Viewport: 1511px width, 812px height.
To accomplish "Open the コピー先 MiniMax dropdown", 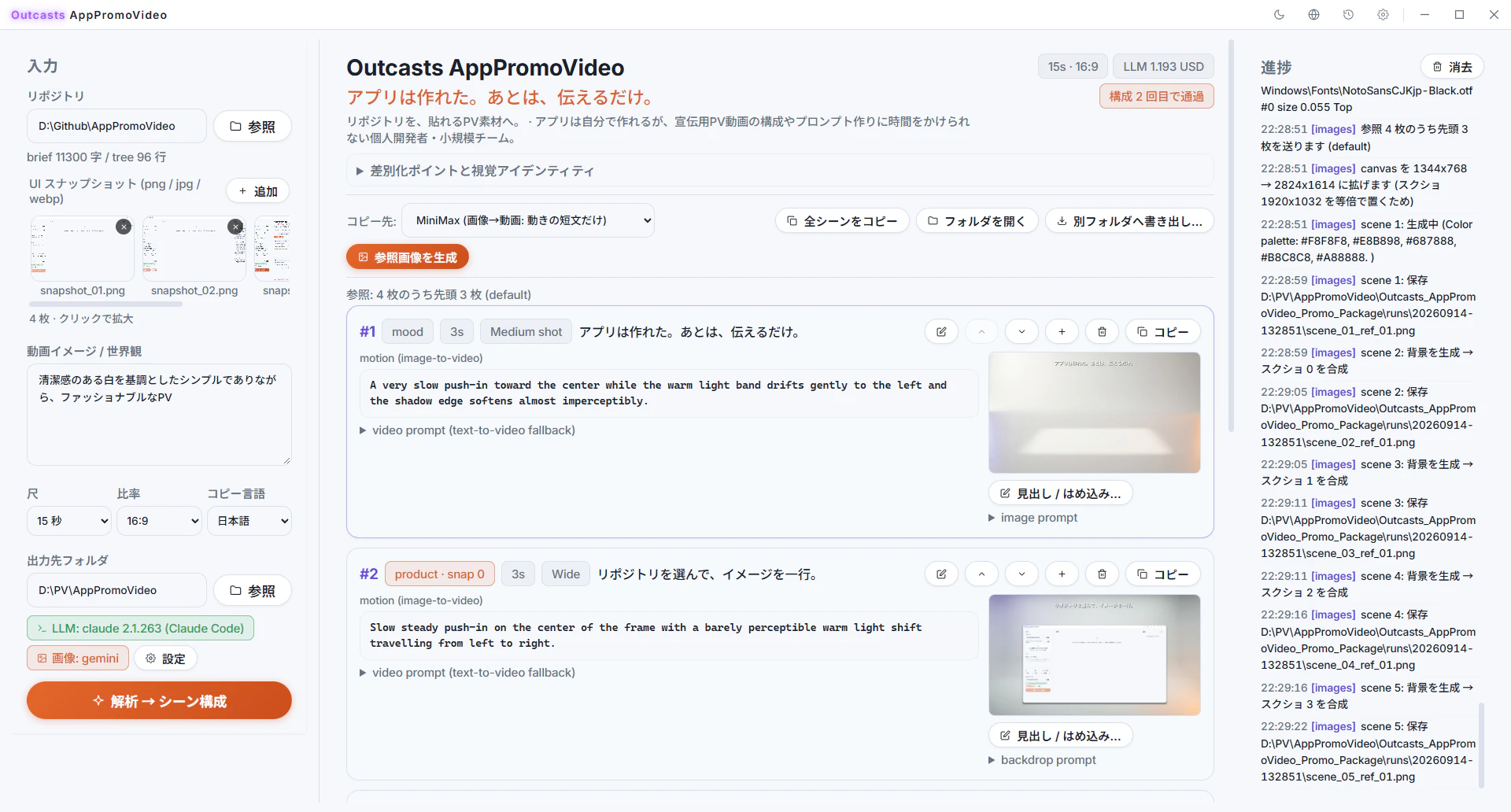I will 528,220.
